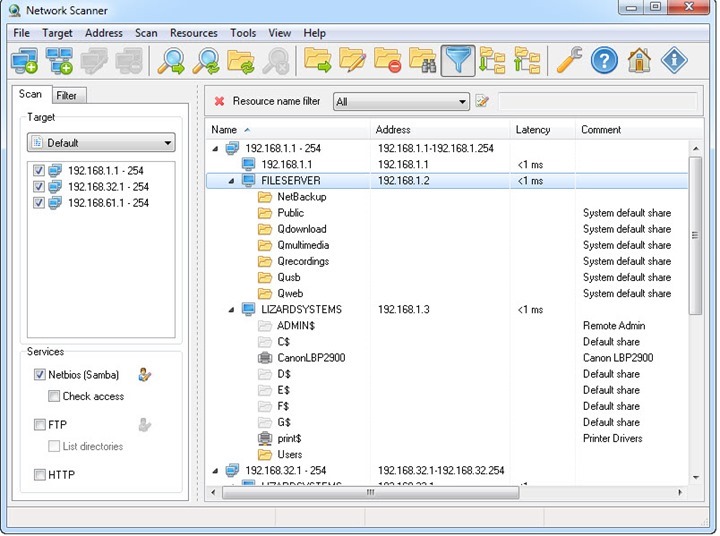This screenshot has height=536, width=720.
Task: Click the filter funnel toolbar icon
Action: [457, 61]
